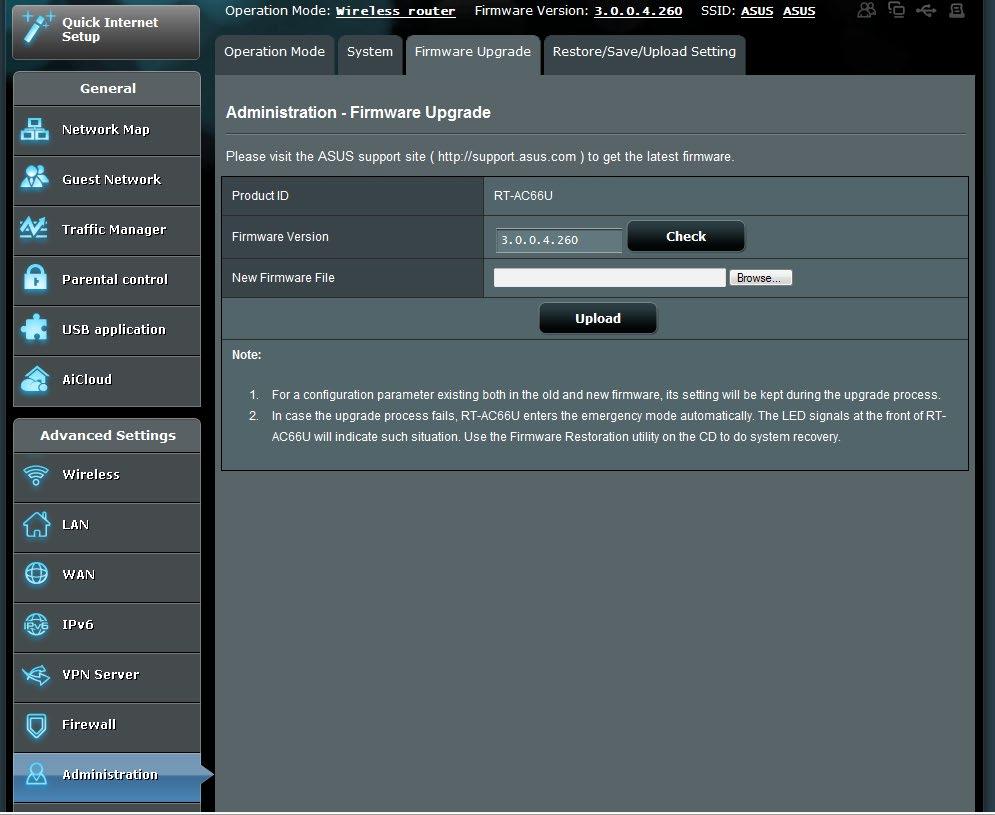
Task: Click the Product ID label
Action: [260, 195]
